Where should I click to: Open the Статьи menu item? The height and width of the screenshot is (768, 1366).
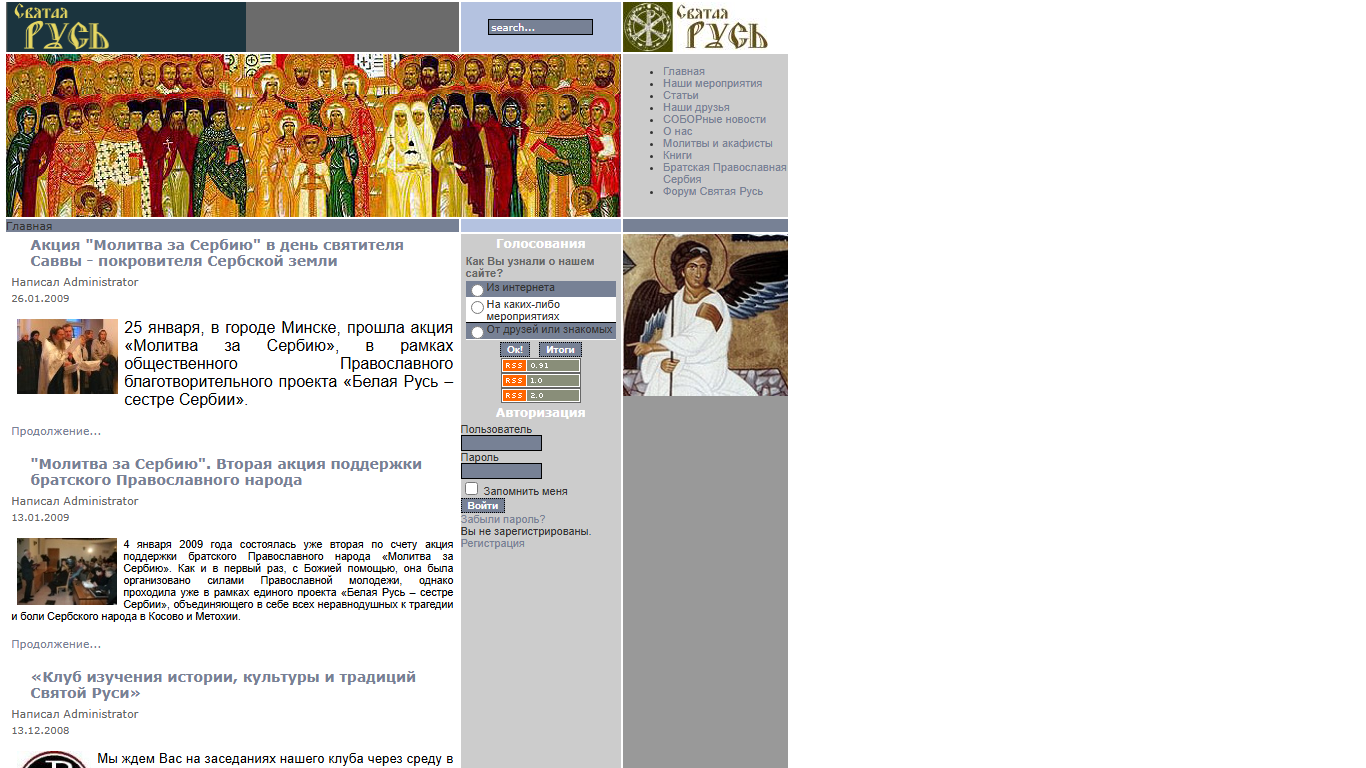681,95
